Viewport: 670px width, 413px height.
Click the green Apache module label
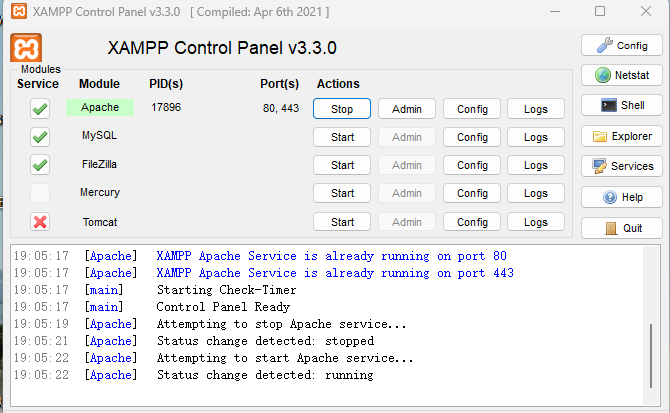point(100,107)
